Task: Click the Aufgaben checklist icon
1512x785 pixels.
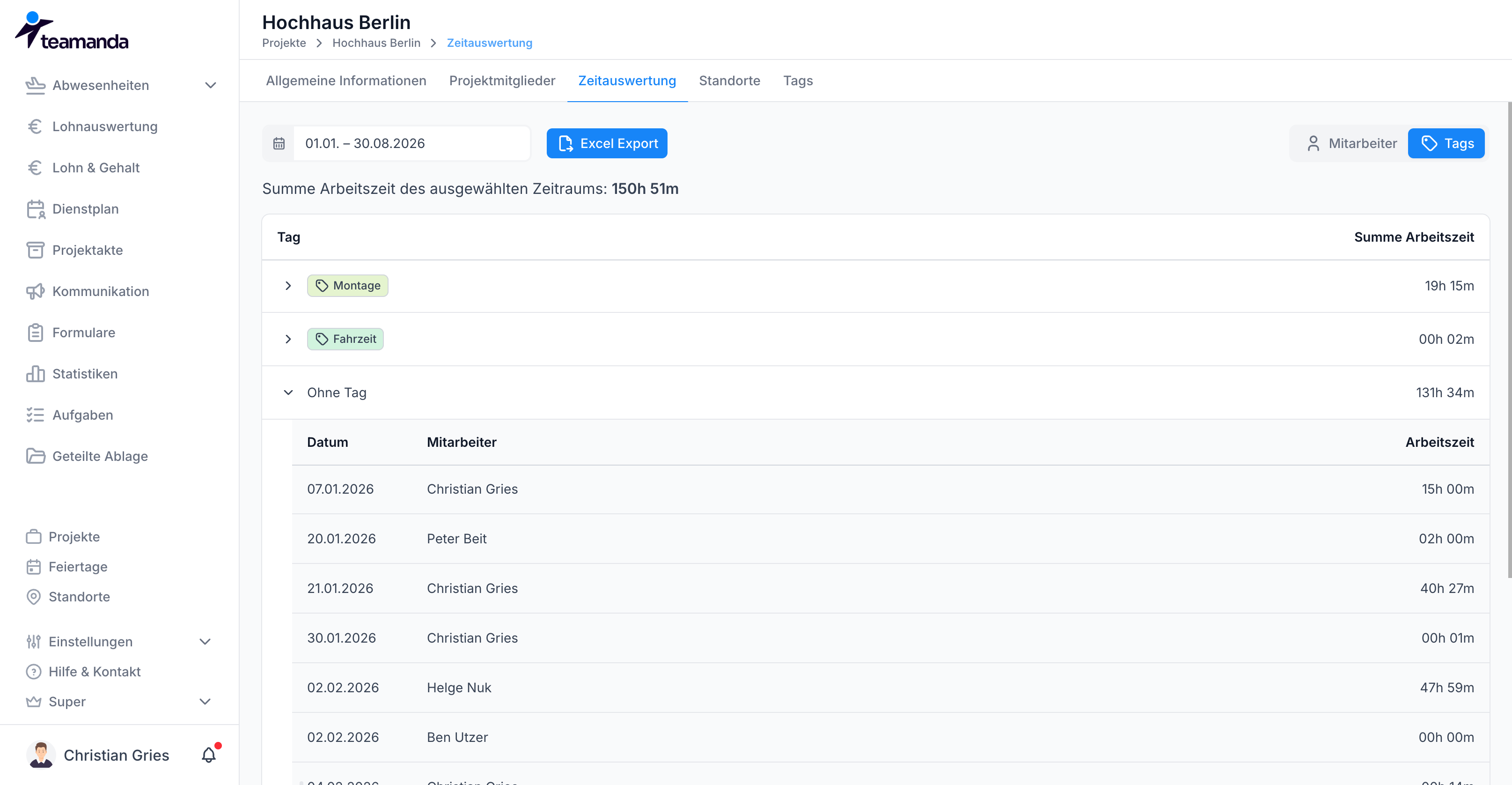Action: [35, 415]
